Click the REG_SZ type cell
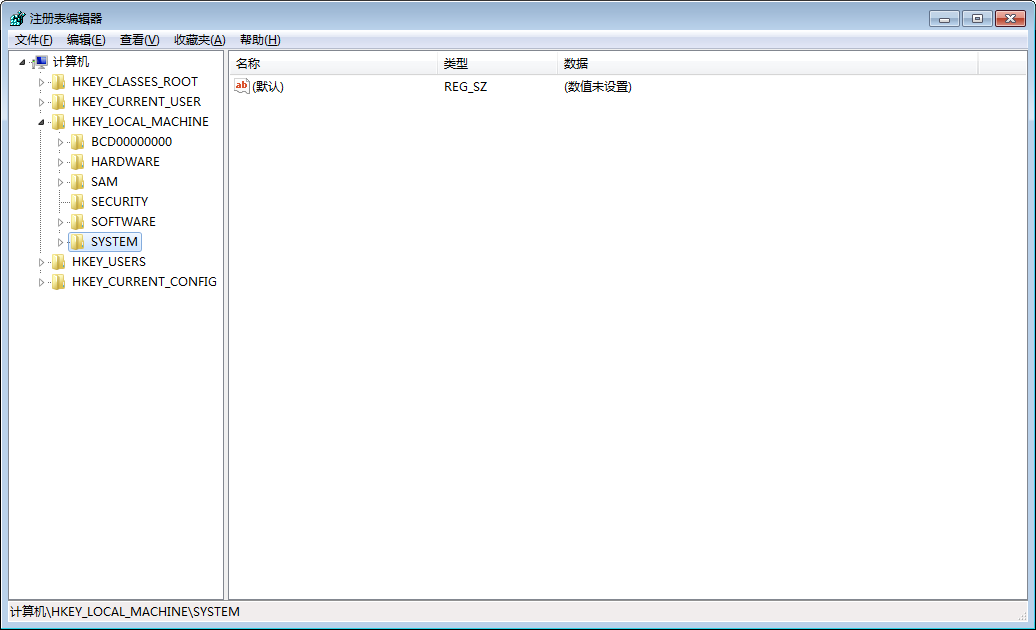 [465, 87]
